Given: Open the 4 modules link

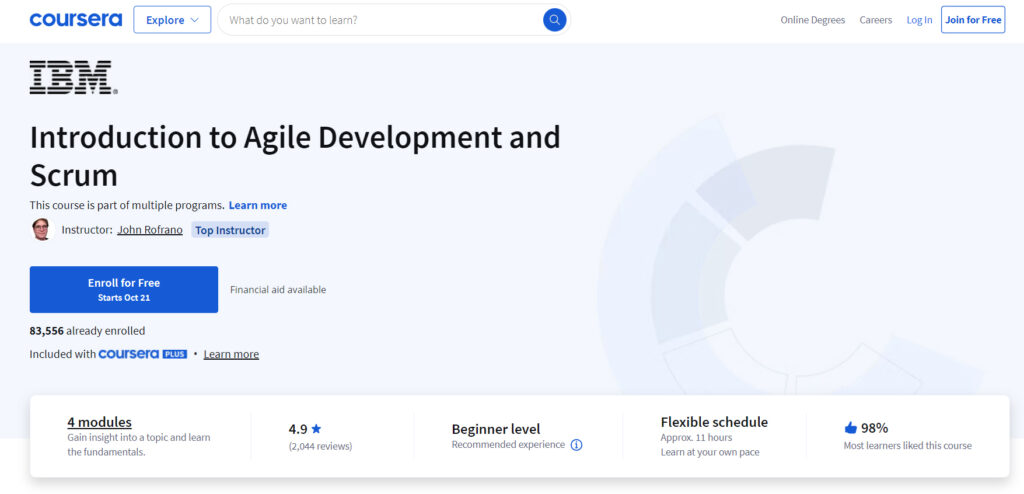Looking at the screenshot, I should pyautogui.click(x=99, y=422).
